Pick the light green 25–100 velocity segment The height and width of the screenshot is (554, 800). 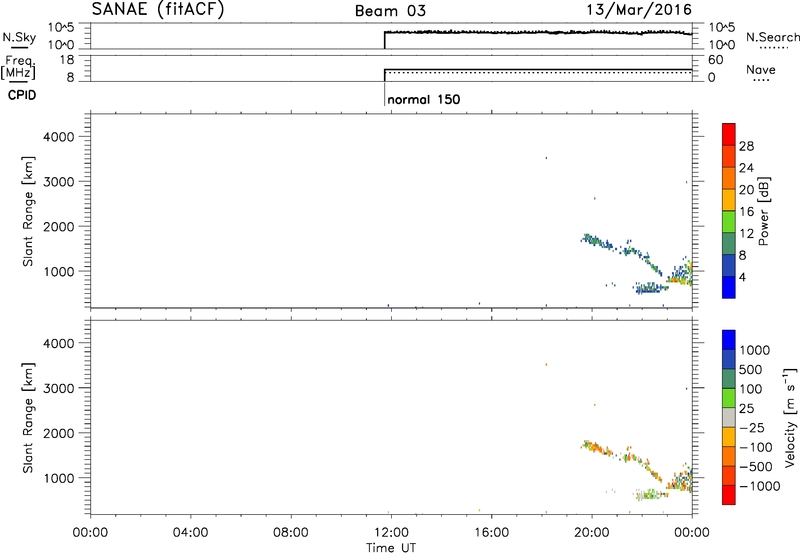[729, 398]
